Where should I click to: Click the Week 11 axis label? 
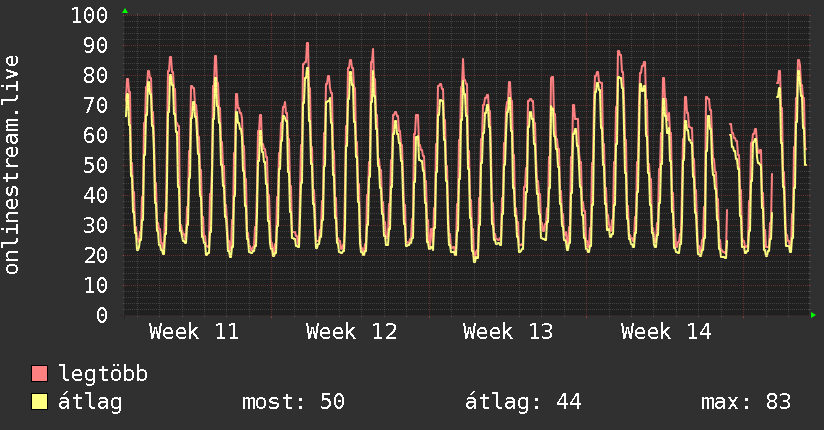point(194,332)
